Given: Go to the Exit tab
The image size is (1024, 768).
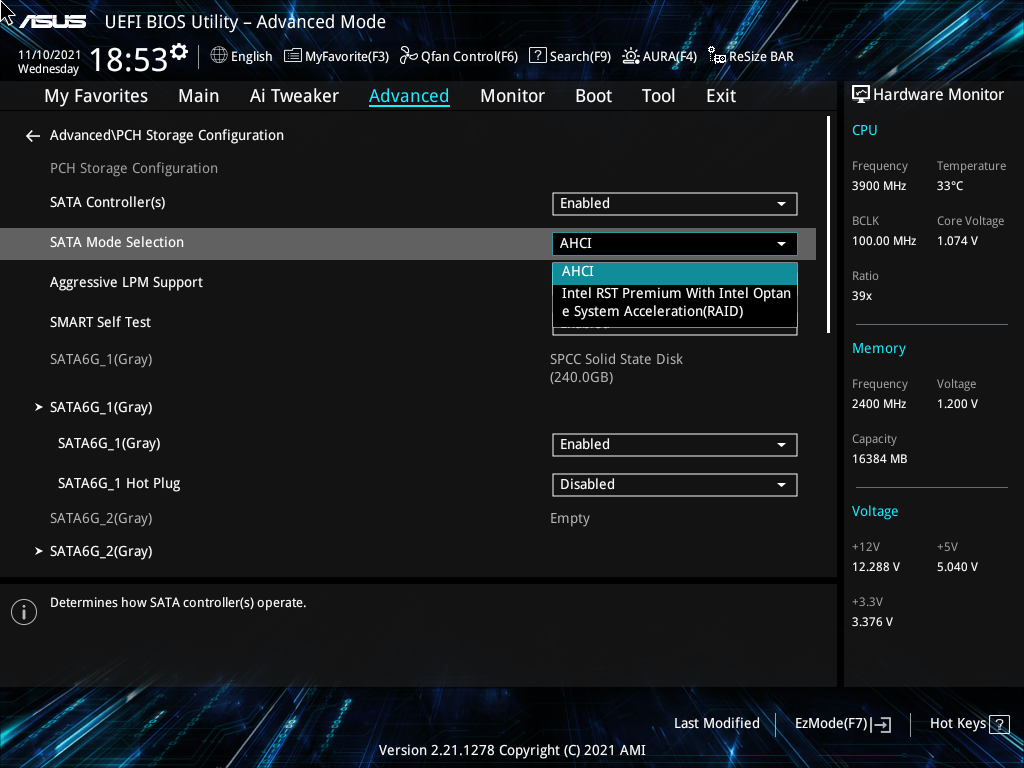Looking at the screenshot, I should click(x=721, y=96).
